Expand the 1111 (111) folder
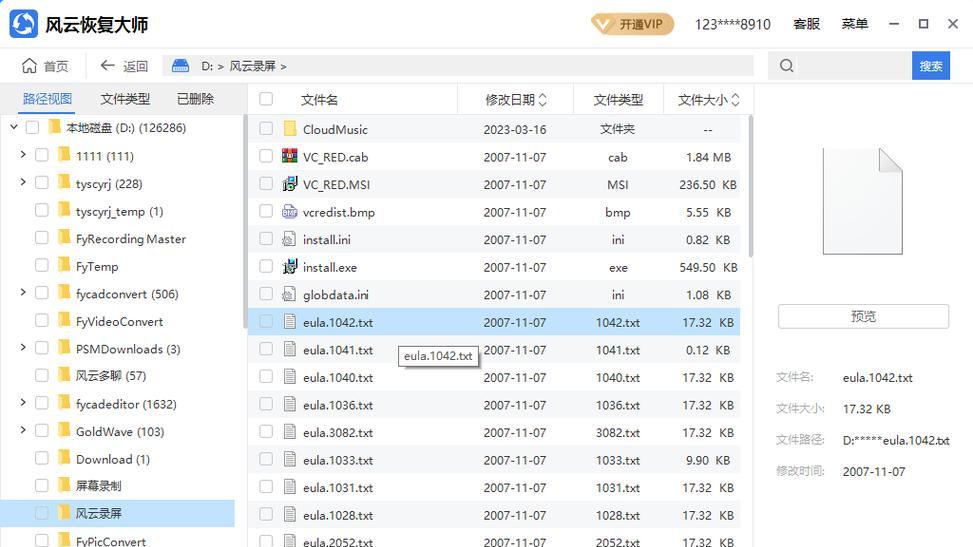Image resolution: width=973 pixels, height=547 pixels. (23, 154)
